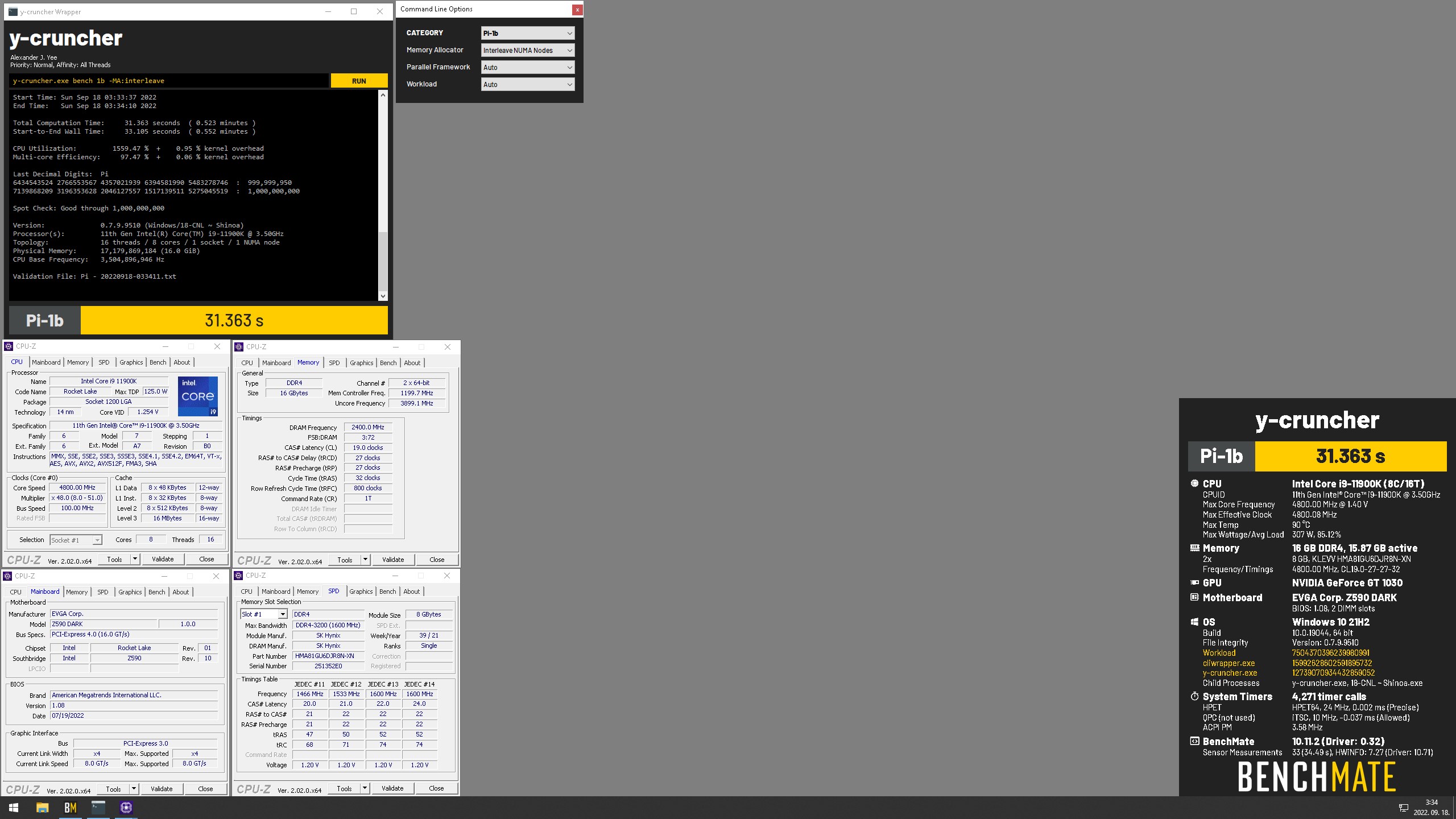The image size is (1456, 819).
Task: Click CPU-Z title icon of the SPD window
Action: click(x=239, y=576)
